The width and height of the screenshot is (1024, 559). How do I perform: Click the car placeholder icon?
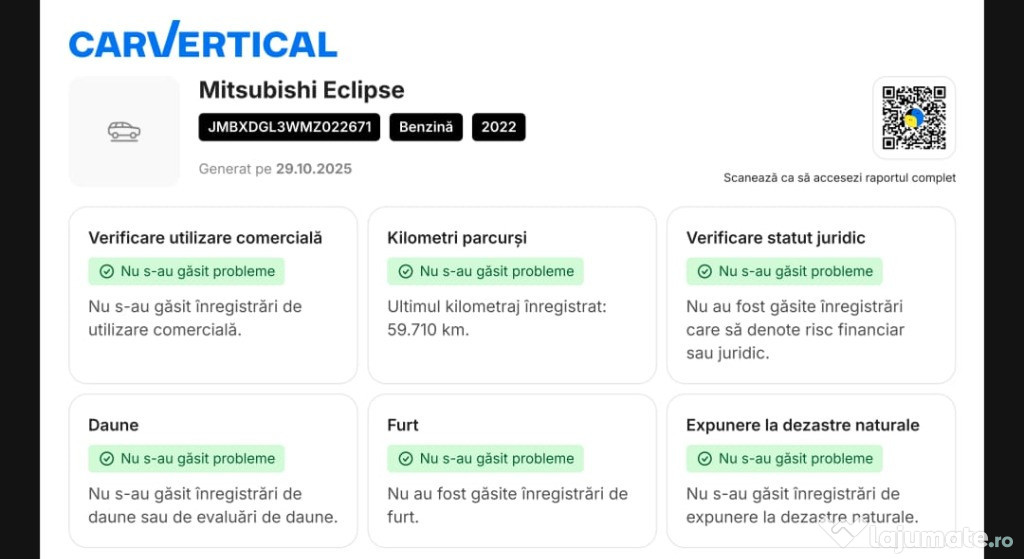124,131
